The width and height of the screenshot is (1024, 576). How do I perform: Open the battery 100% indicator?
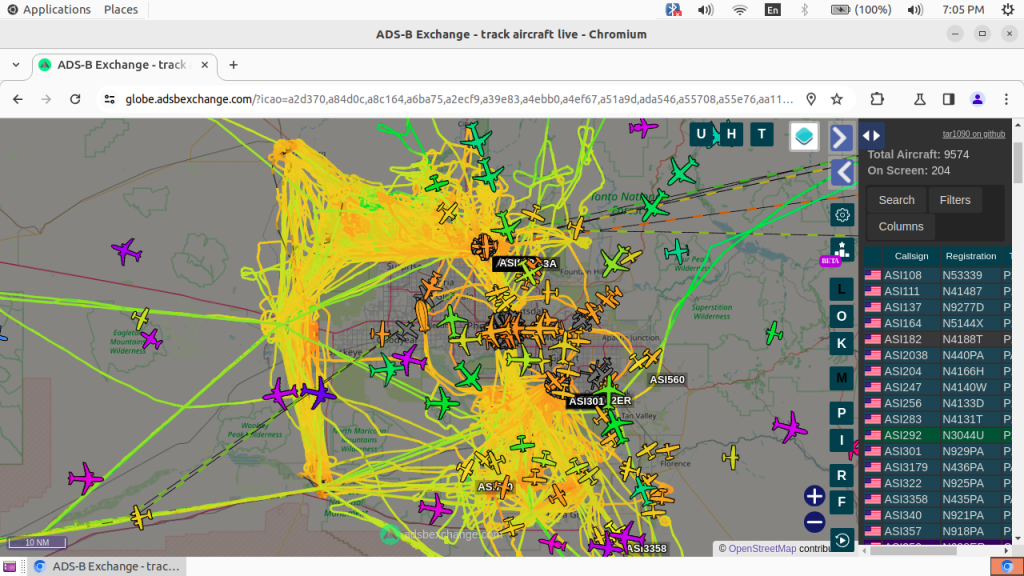click(861, 10)
